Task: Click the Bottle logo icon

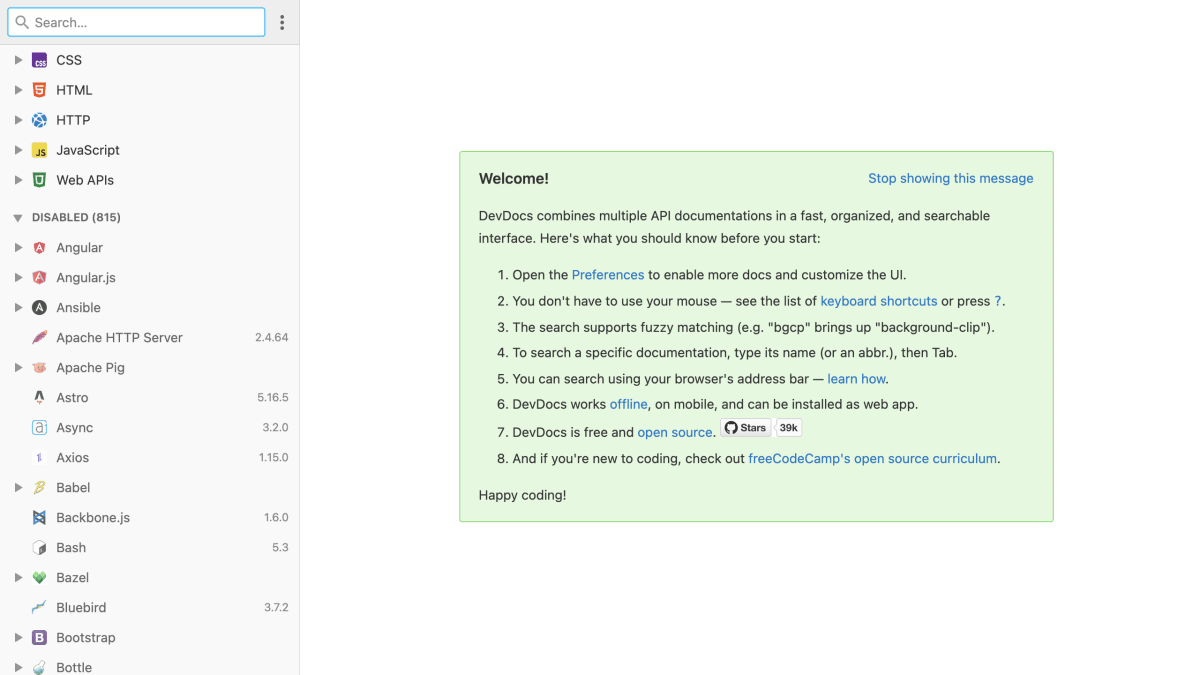Action: tap(39, 667)
